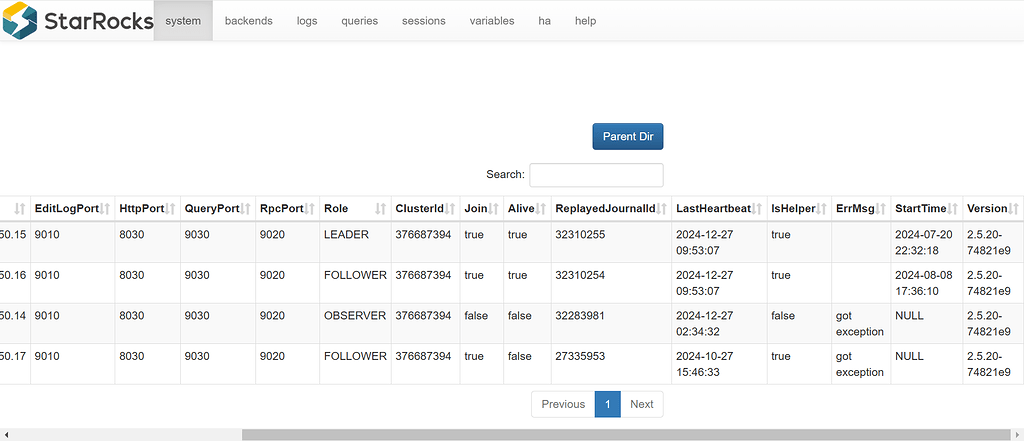Sort by EditLogPort column arrows
The width and height of the screenshot is (1024, 441).
point(105,209)
